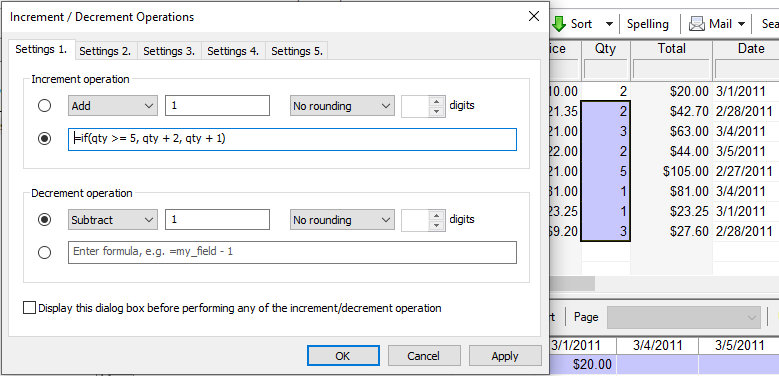Image resolution: width=779 pixels, height=376 pixels.
Task: Decrease decrement digits spinner down arrow
Action: coord(436,225)
